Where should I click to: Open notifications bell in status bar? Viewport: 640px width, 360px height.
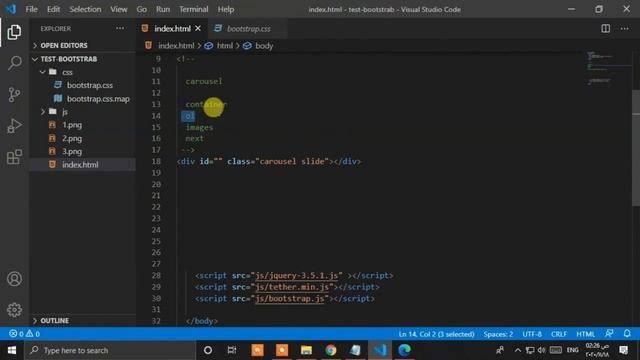tap(627, 333)
